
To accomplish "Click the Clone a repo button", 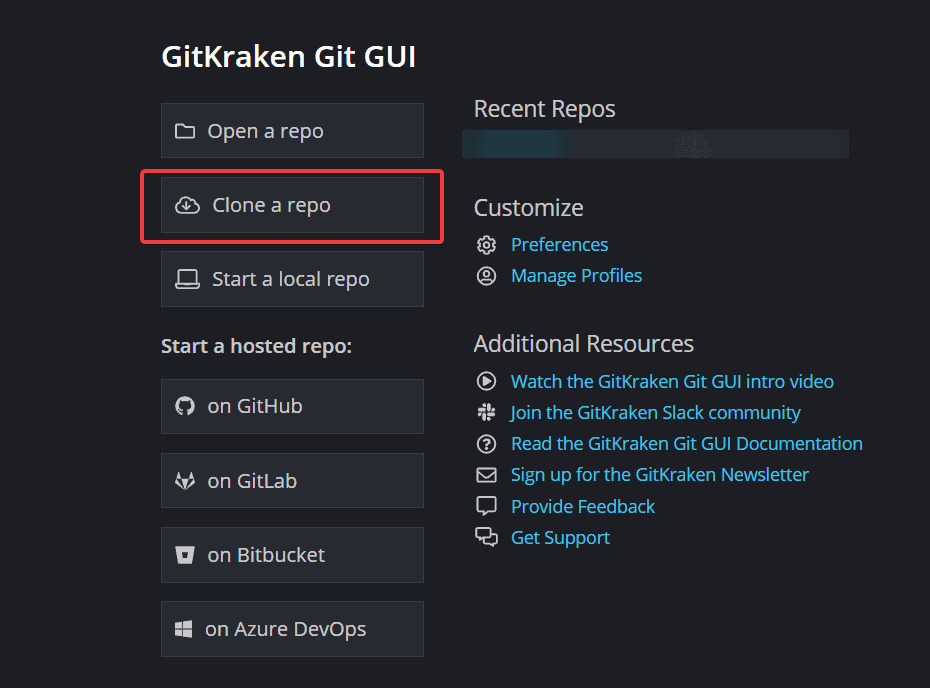I will 292,205.
